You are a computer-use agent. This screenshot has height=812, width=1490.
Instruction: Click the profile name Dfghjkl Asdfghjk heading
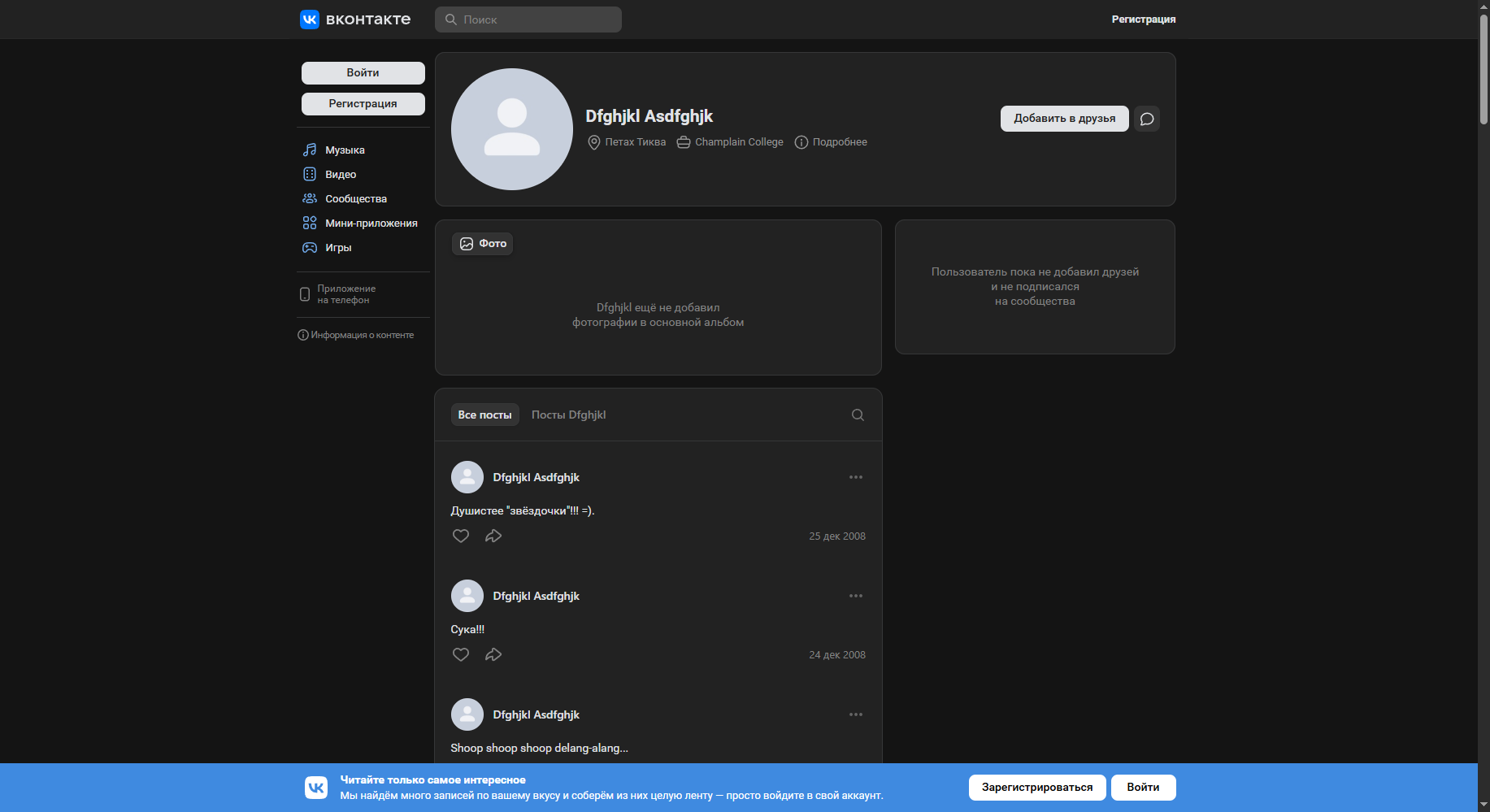tap(649, 116)
